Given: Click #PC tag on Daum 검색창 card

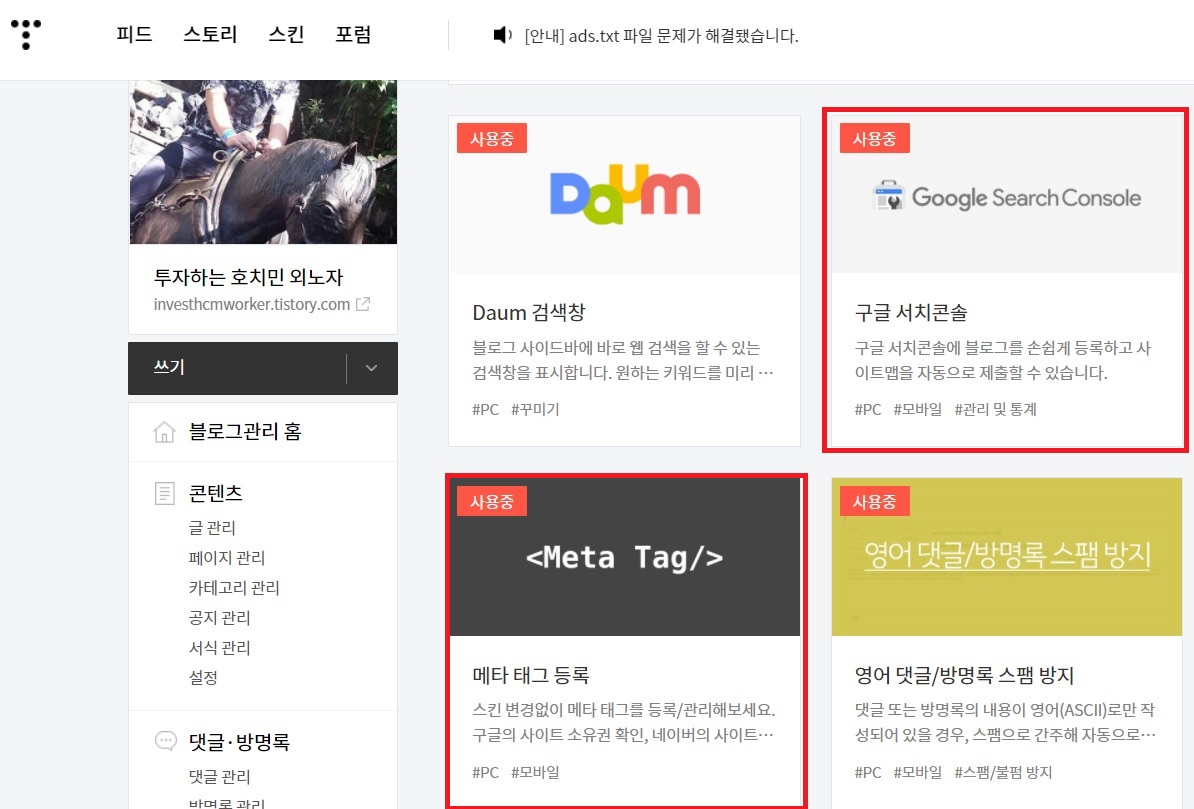Looking at the screenshot, I should (486, 409).
